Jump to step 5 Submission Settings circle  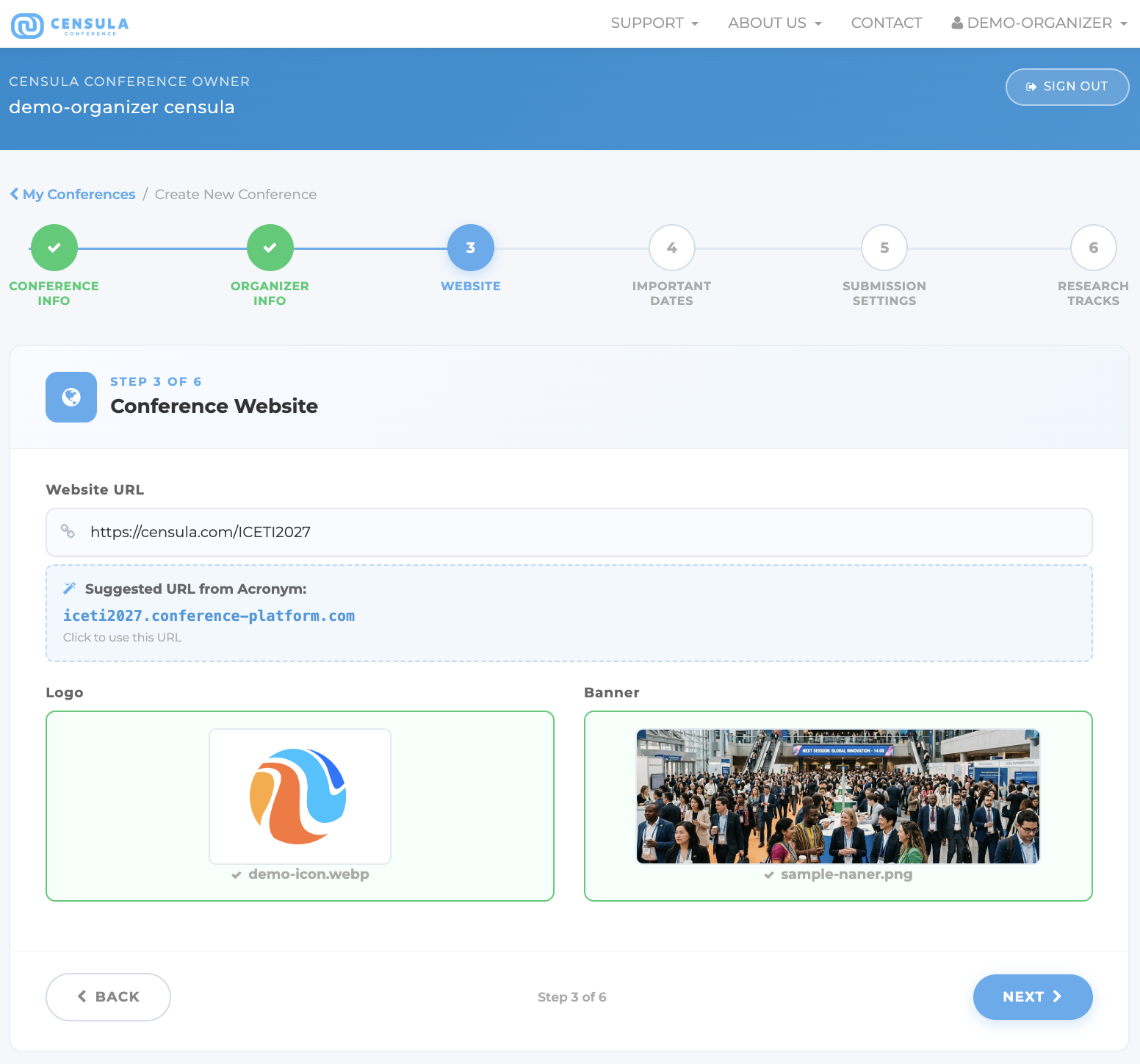[884, 248]
